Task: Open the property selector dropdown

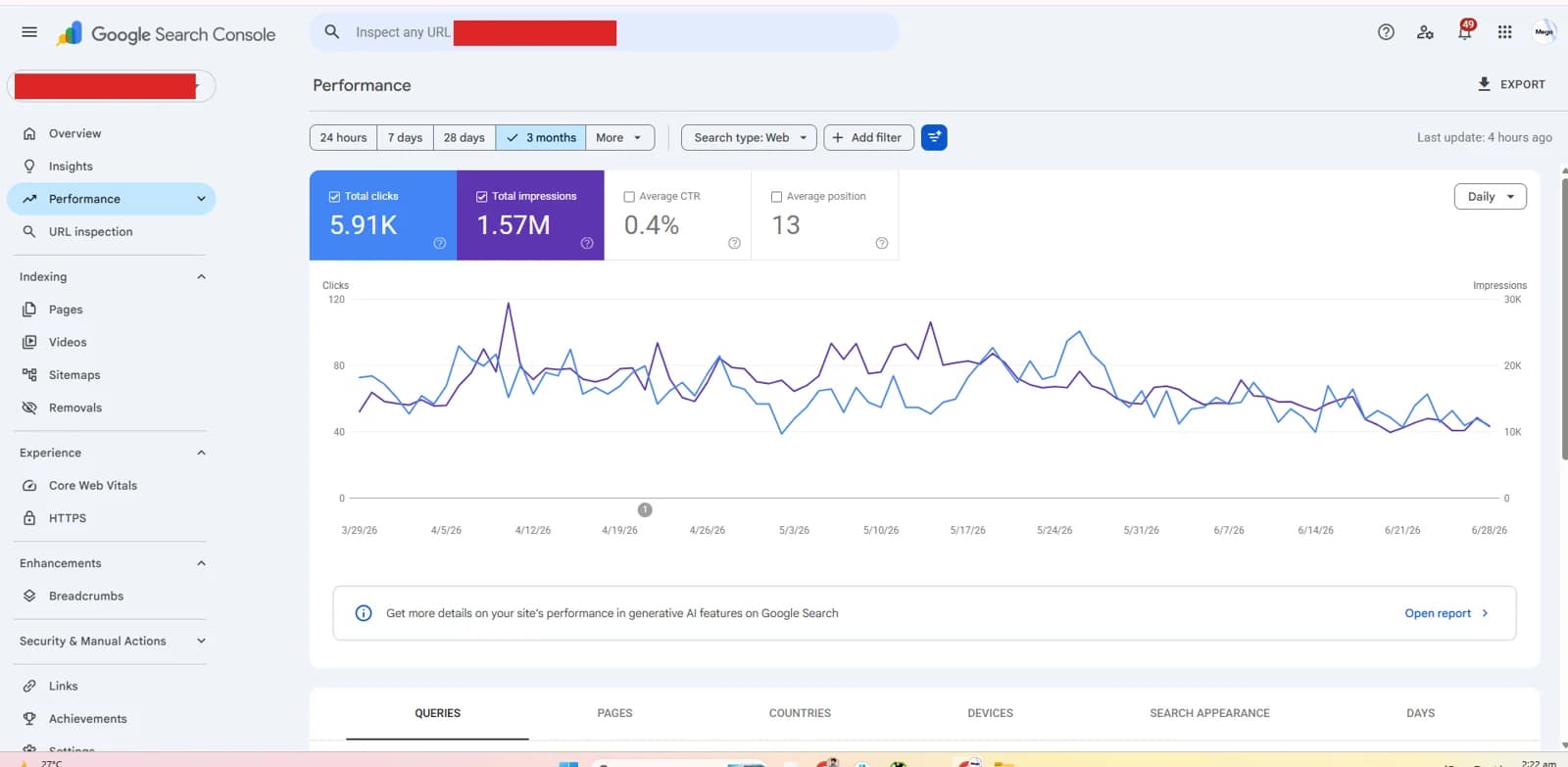Action: (112, 86)
